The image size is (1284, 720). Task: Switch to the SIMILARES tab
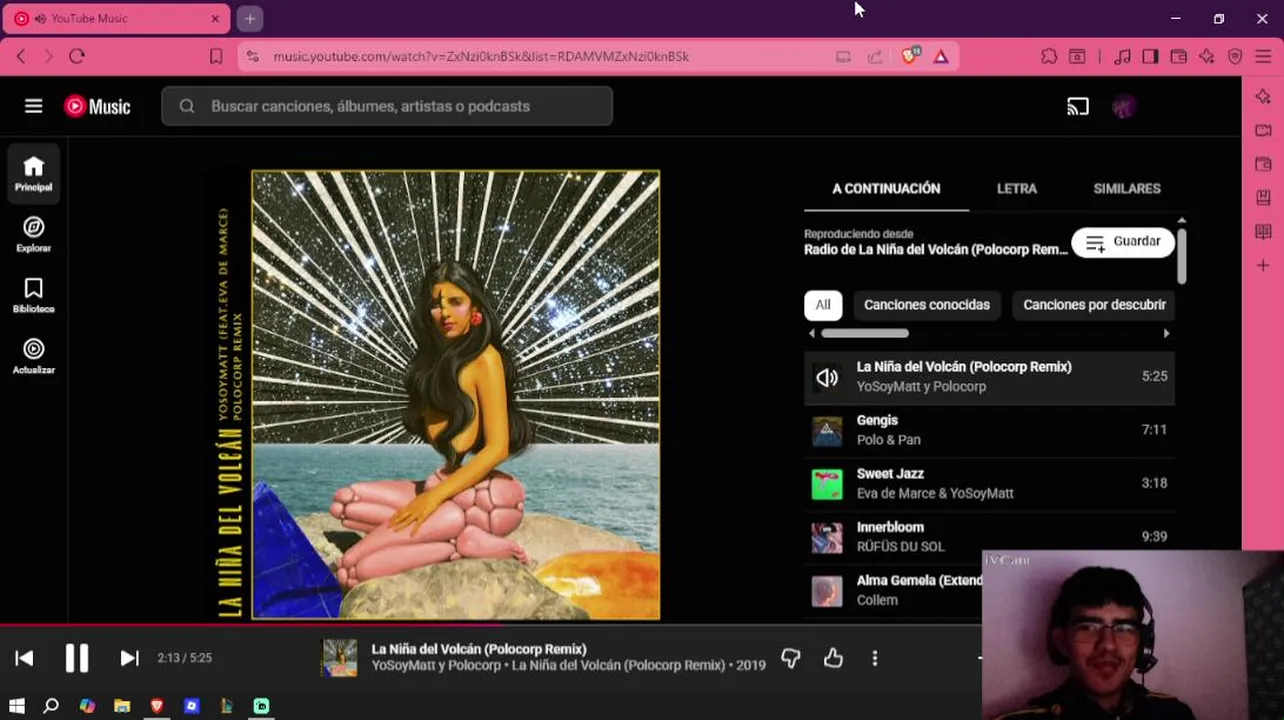coord(1127,188)
